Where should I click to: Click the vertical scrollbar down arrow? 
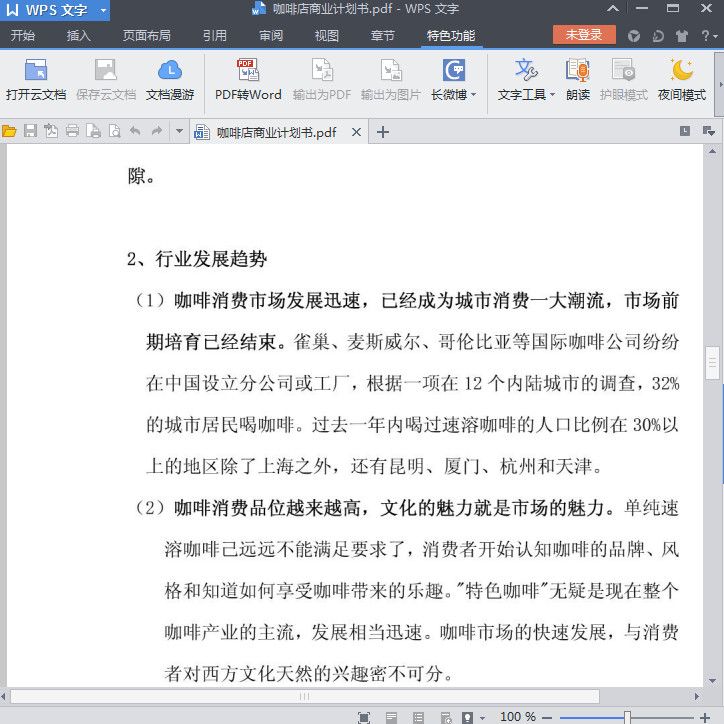point(712,681)
